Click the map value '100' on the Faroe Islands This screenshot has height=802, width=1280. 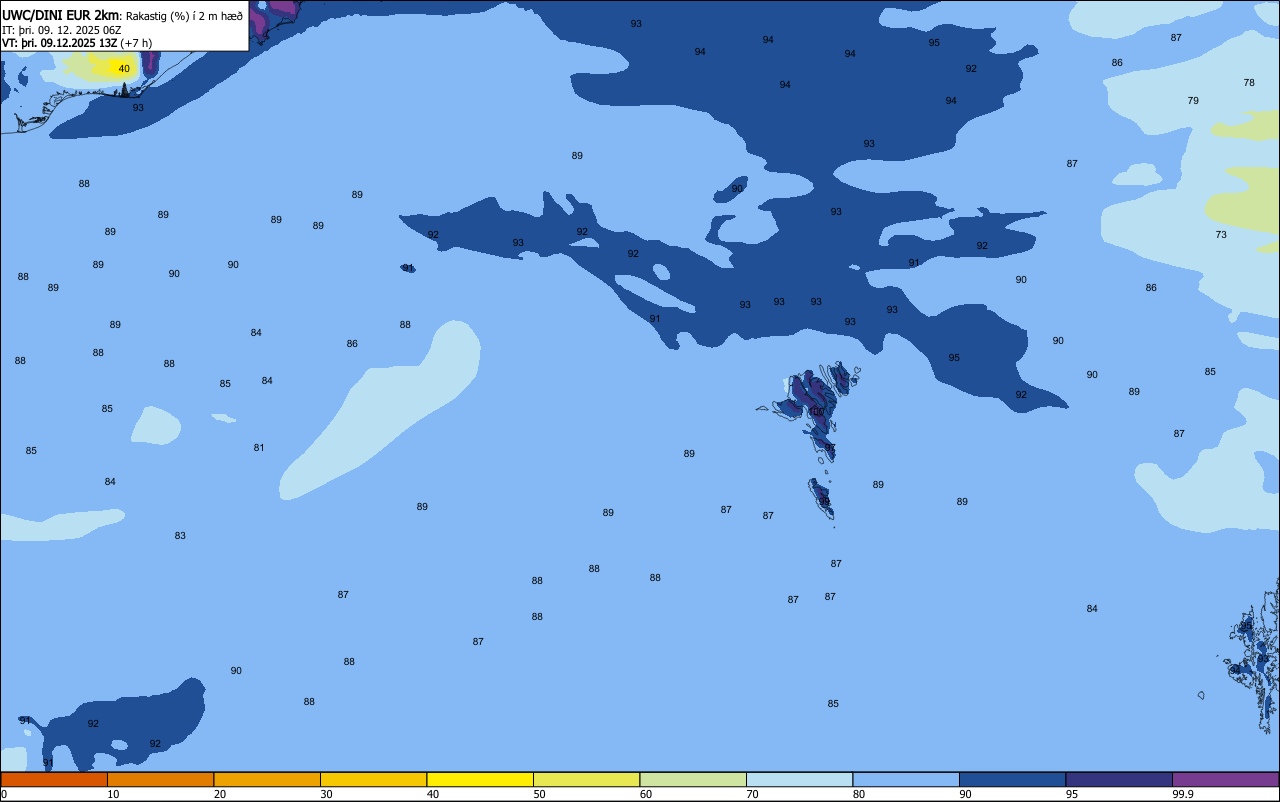(816, 412)
